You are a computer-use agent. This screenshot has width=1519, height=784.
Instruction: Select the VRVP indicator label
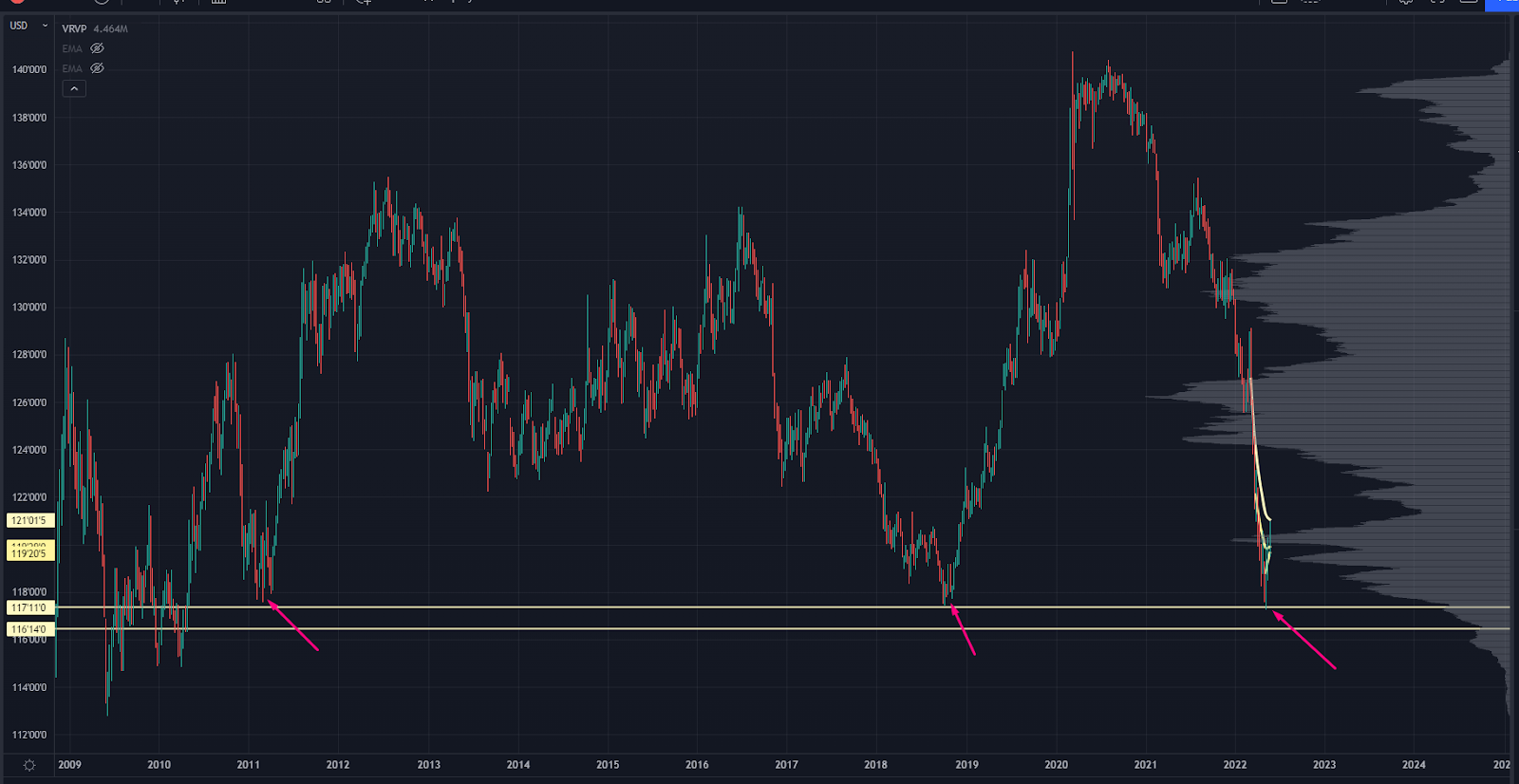pos(74,28)
